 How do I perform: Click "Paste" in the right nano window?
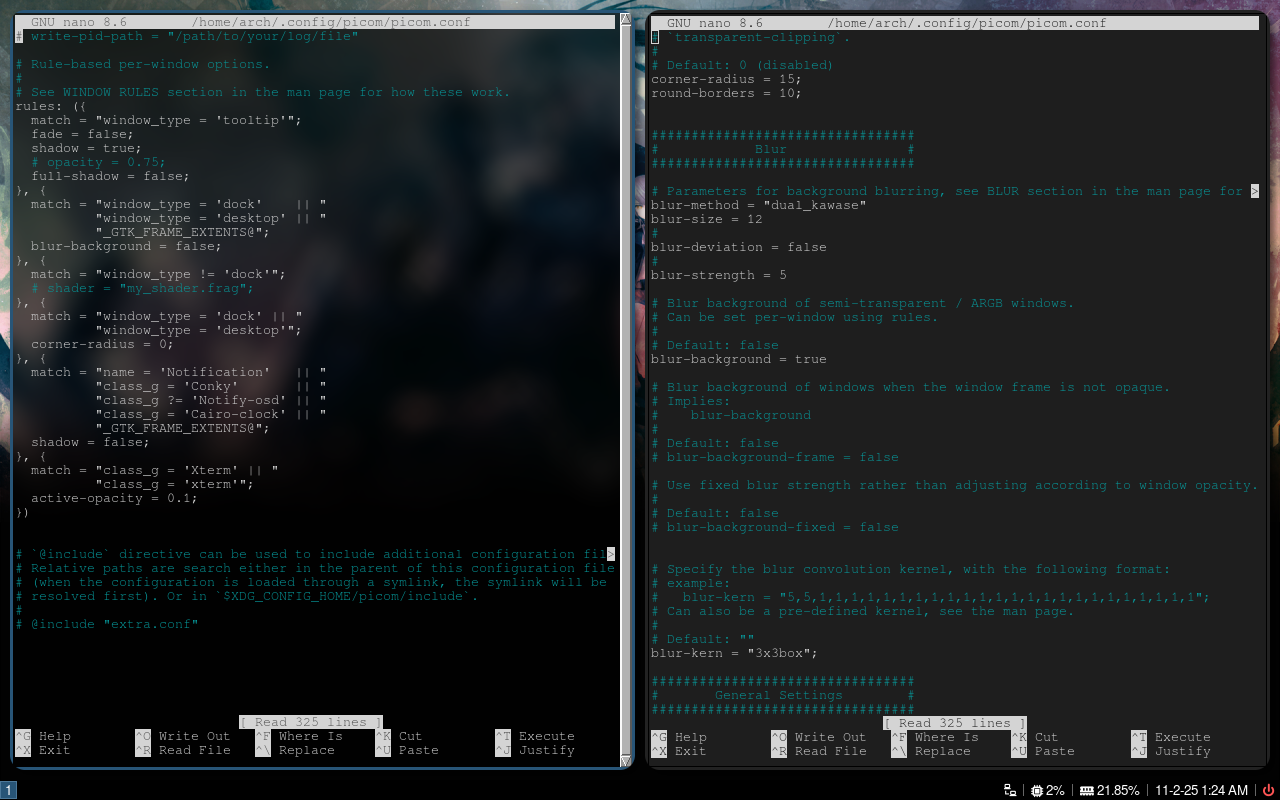click(1055, 751)
